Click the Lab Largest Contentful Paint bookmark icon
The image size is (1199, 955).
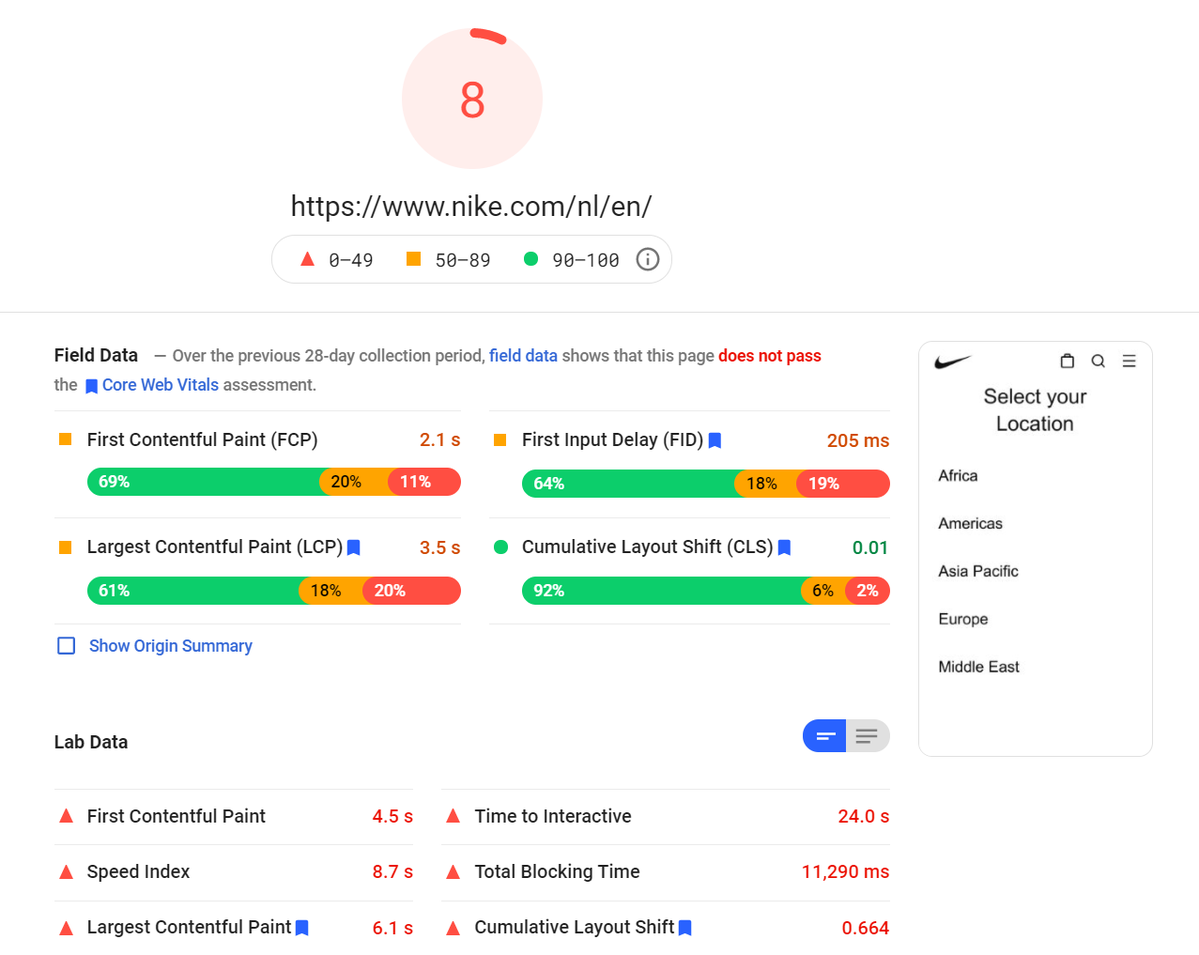pos(302,927)
